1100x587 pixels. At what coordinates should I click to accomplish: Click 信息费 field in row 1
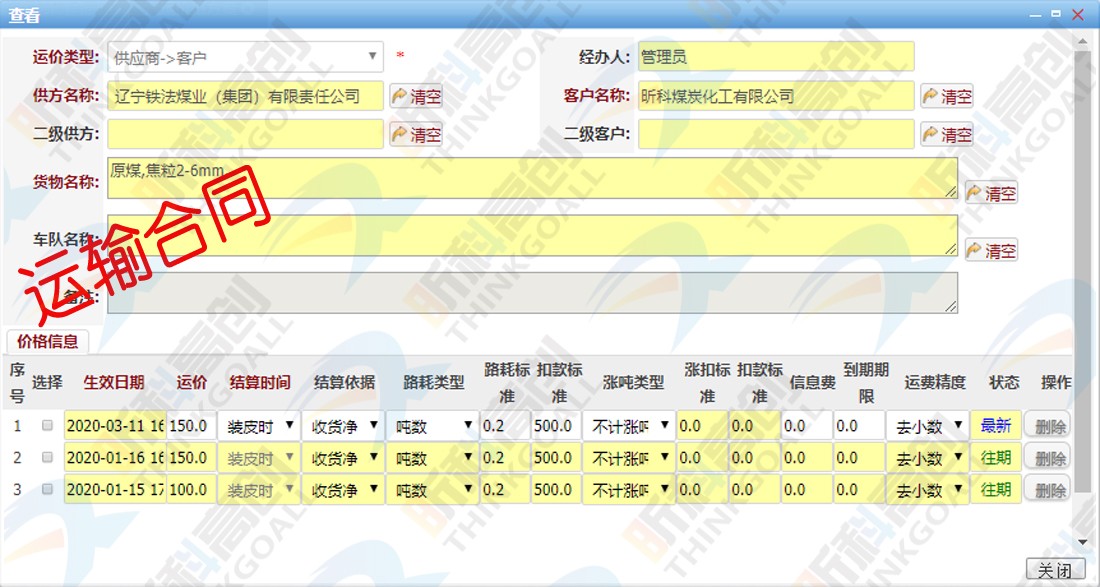pos(807,426)
